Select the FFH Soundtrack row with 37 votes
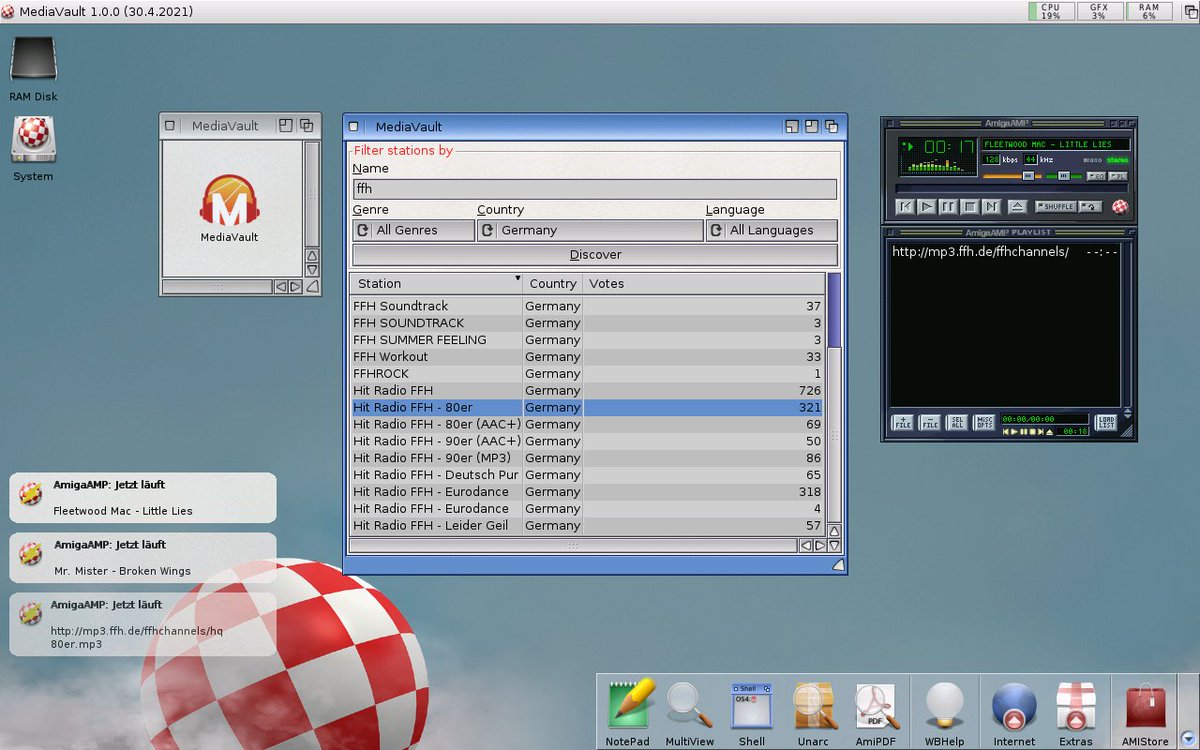Screen dimensions: 1200x750 (588, 306)
